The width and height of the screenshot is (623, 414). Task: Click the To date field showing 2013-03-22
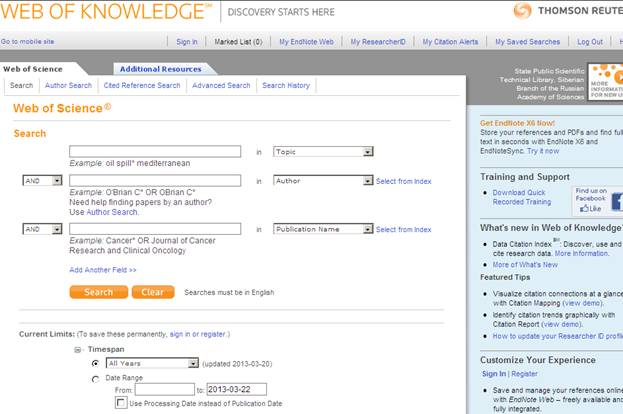(236, 389)
